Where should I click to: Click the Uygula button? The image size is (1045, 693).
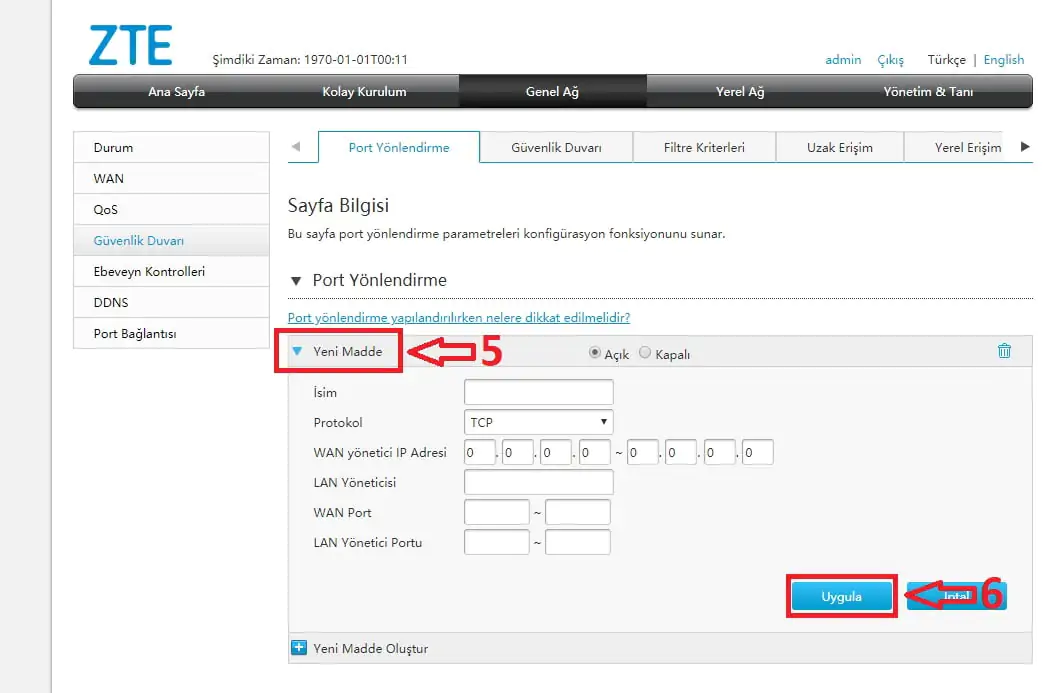[841, 597]
